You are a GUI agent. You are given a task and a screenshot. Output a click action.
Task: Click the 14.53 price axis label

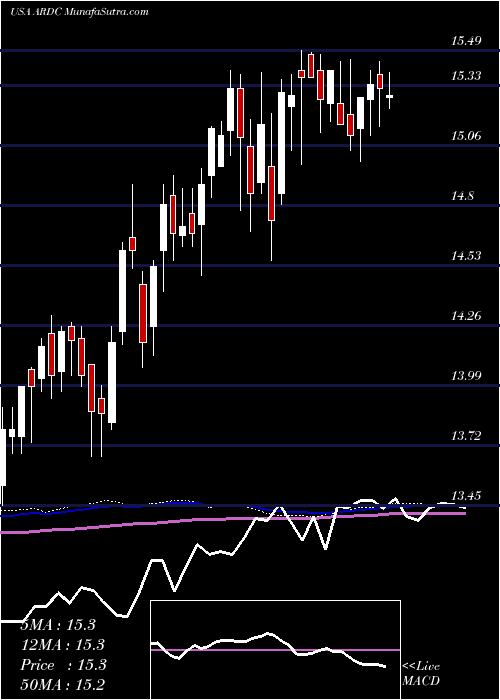click(x=466, y=256)
